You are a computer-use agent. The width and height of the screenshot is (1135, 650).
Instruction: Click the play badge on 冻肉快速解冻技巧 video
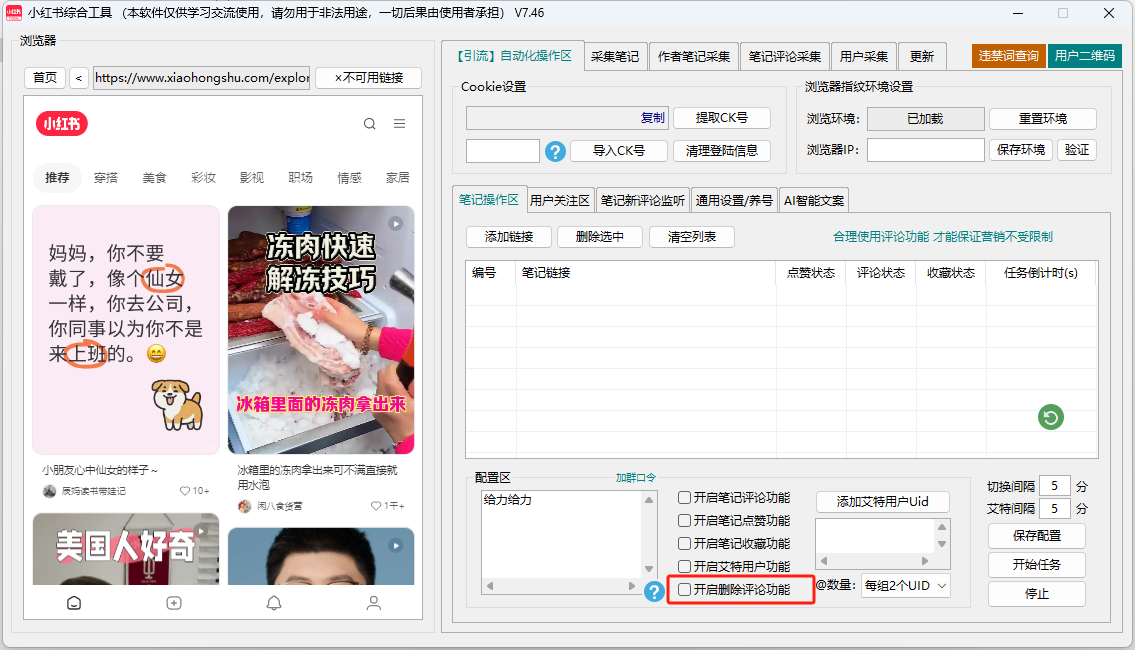395,224
